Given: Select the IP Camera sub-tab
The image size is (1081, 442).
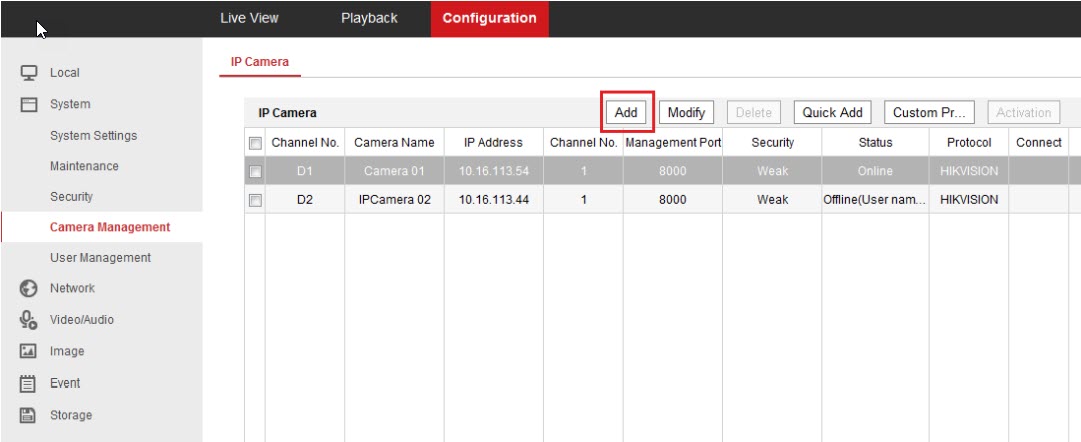Looking at the screenshot, I should point(260,62).
